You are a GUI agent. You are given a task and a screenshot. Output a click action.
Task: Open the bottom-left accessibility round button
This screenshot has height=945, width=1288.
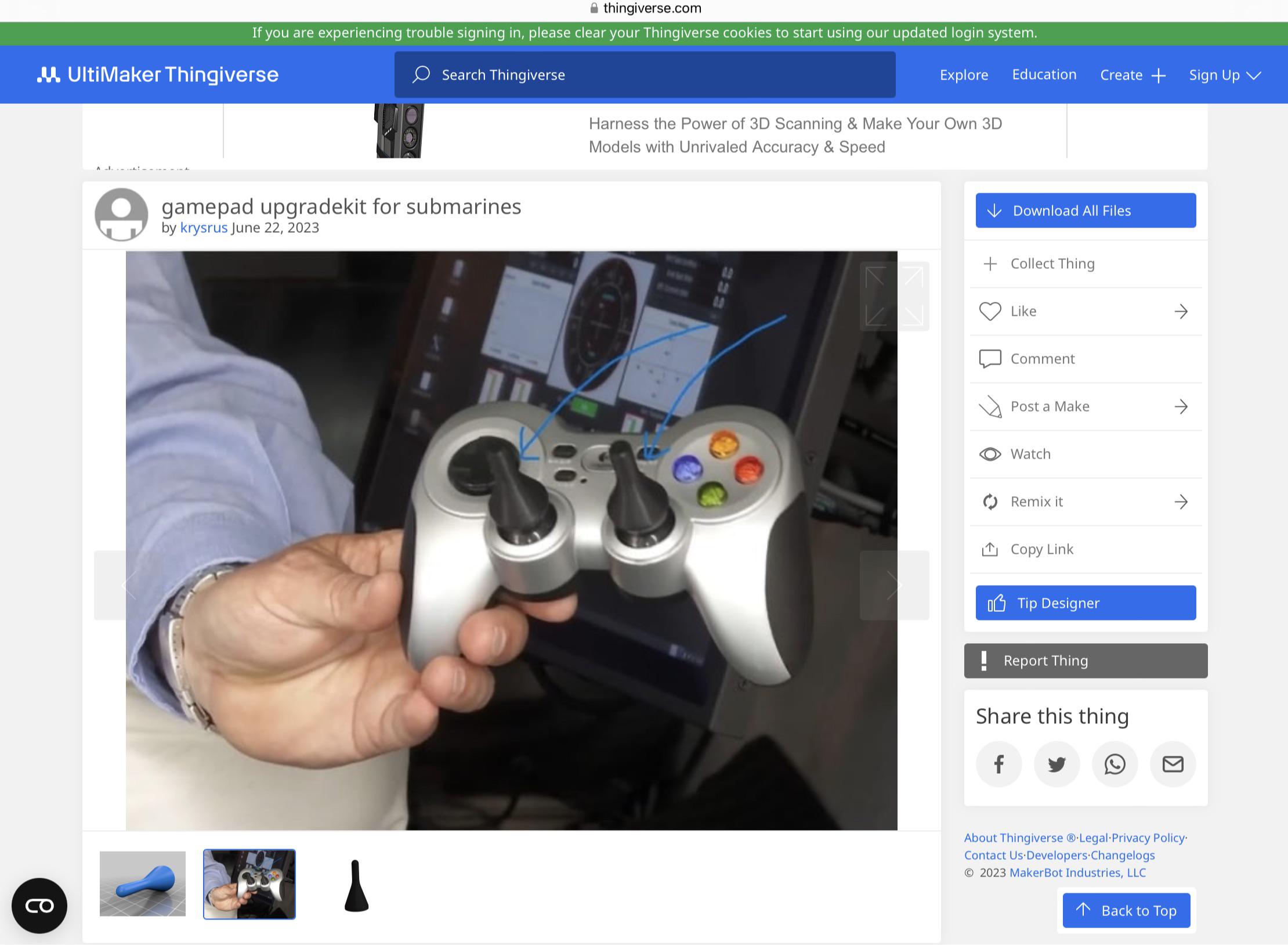pyautogui.click(x=39, y=906)
